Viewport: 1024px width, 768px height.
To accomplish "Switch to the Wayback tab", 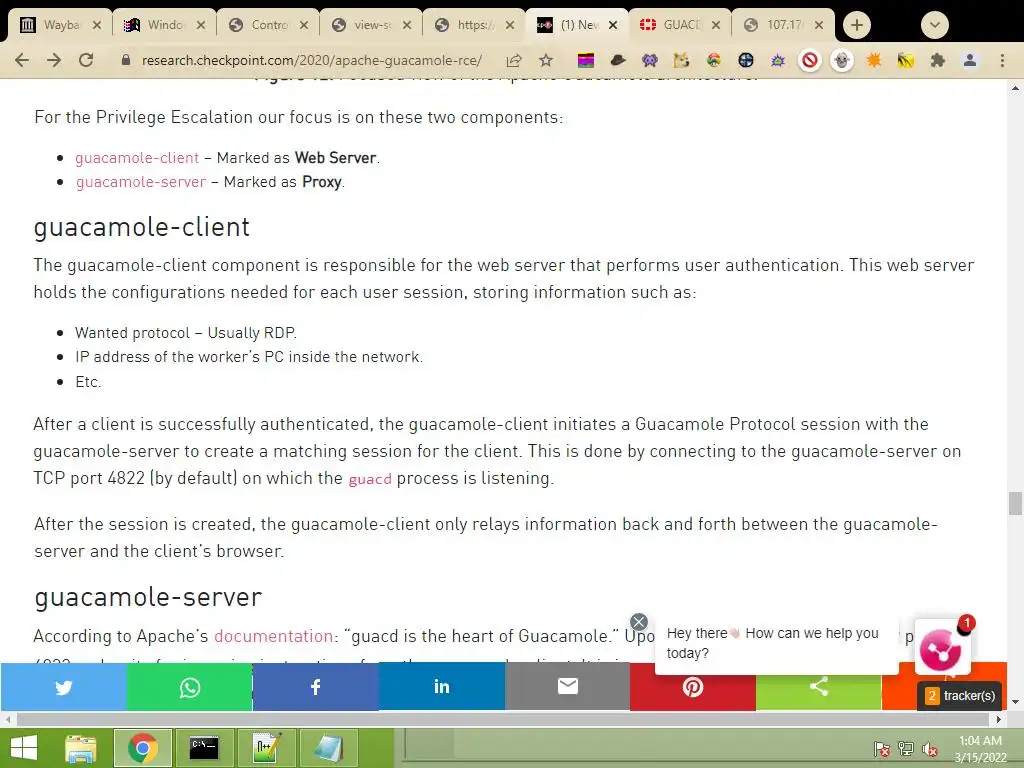I will point(60,25).
